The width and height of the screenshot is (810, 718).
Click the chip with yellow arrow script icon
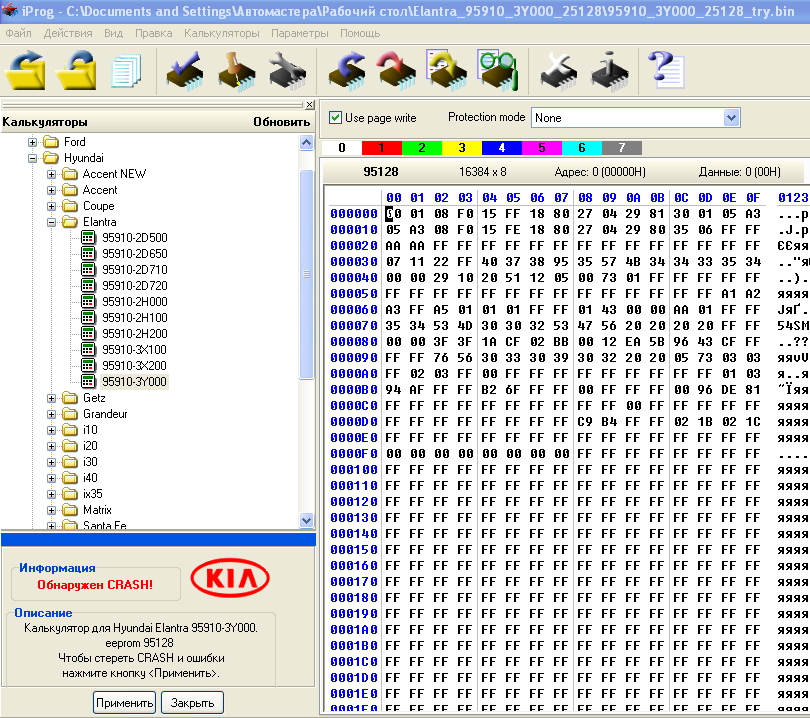coord(447,70)
